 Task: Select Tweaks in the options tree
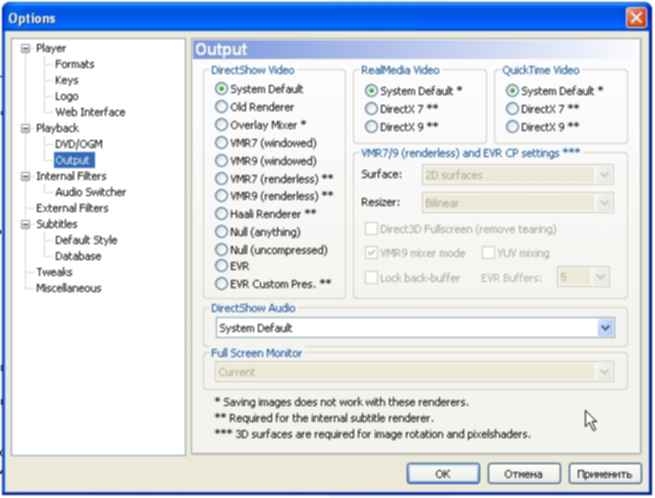[x=54, y=272]
